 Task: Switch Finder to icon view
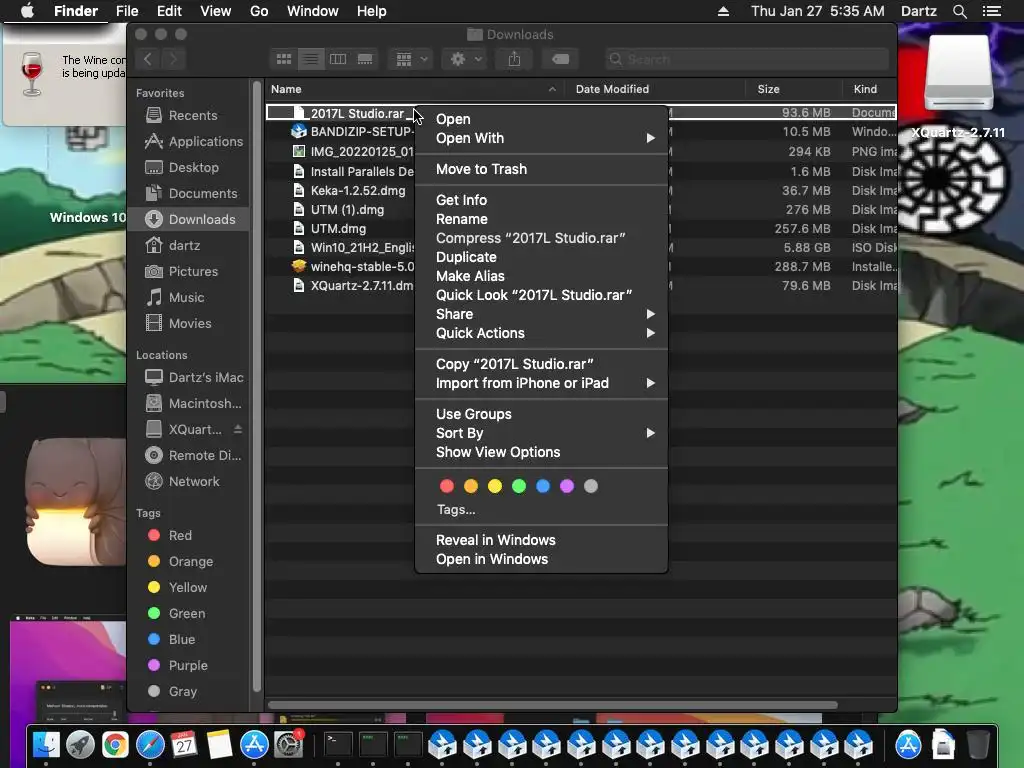284,59
